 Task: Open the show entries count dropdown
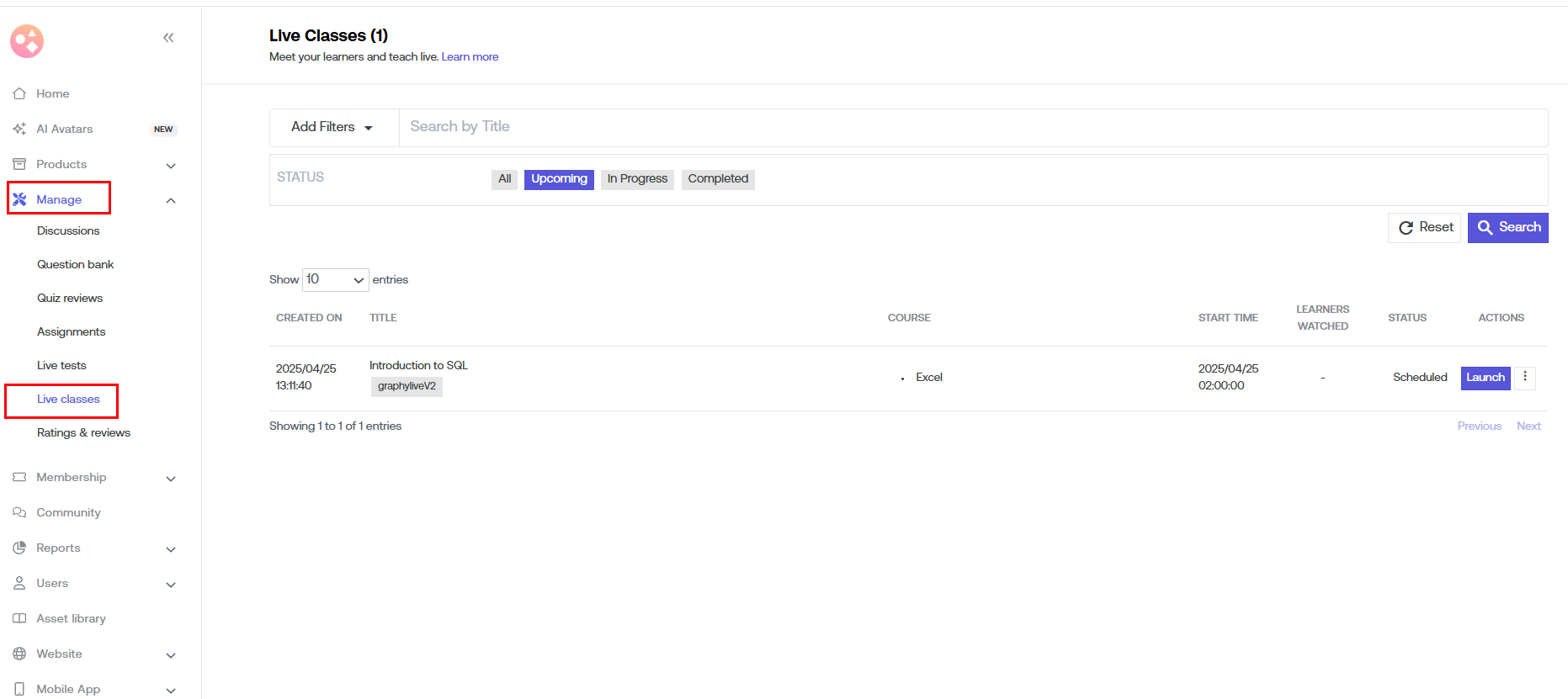click(335, 279)
